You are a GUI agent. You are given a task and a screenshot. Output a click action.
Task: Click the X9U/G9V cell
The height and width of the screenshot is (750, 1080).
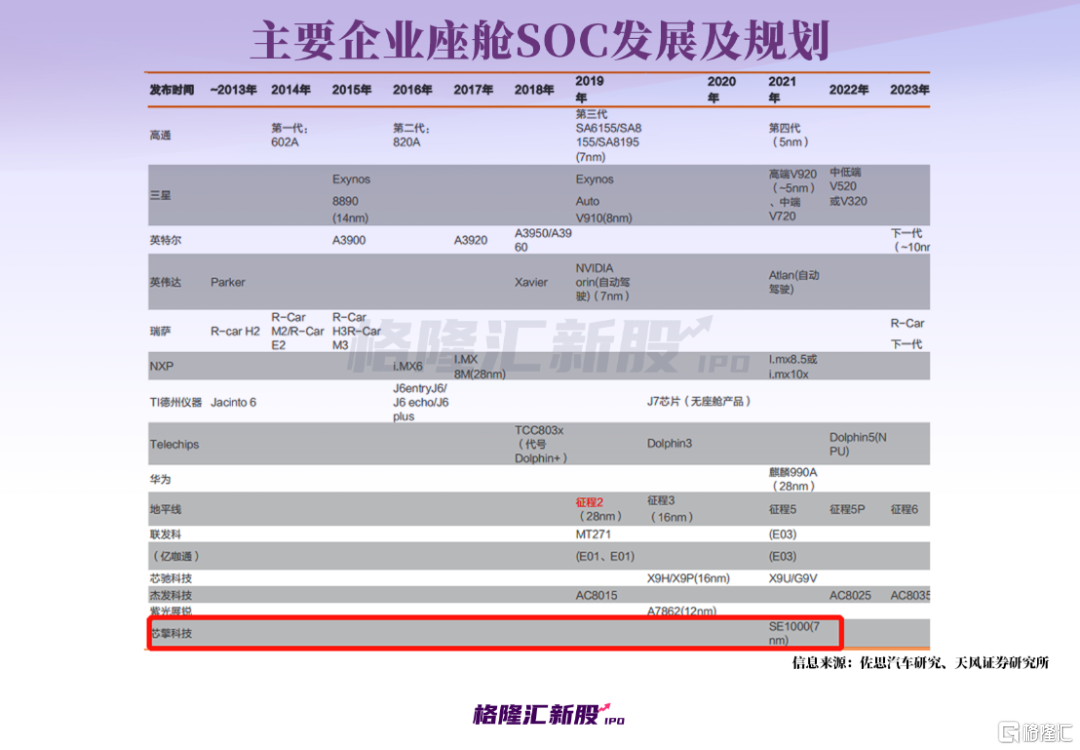pos(793,579)
